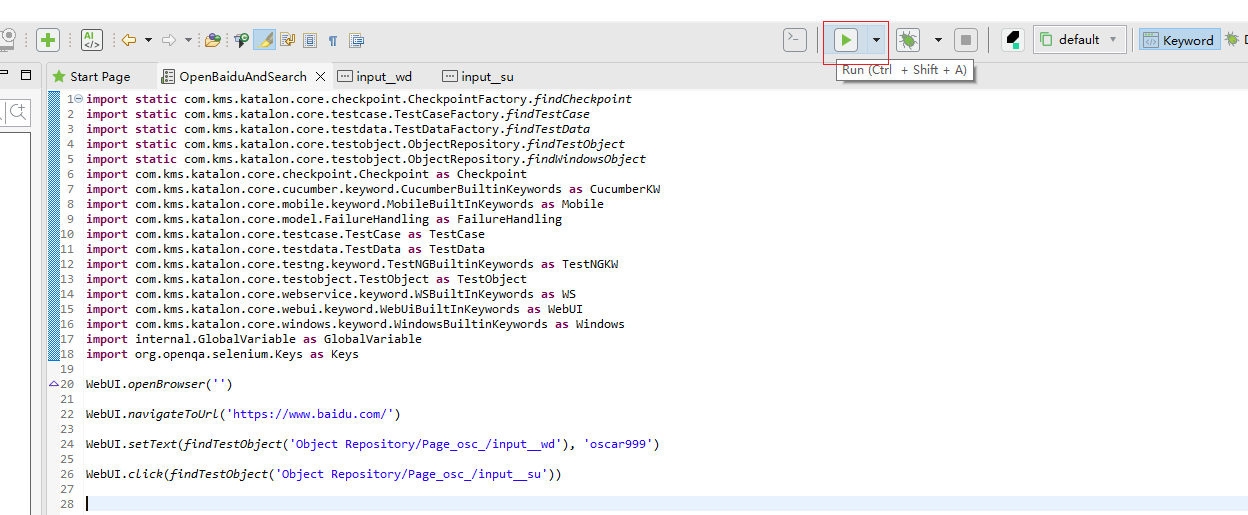This screenshot has width=1248, height=515.
Task: Click the magnifier search icon in left panel
Action: [19, 112]
